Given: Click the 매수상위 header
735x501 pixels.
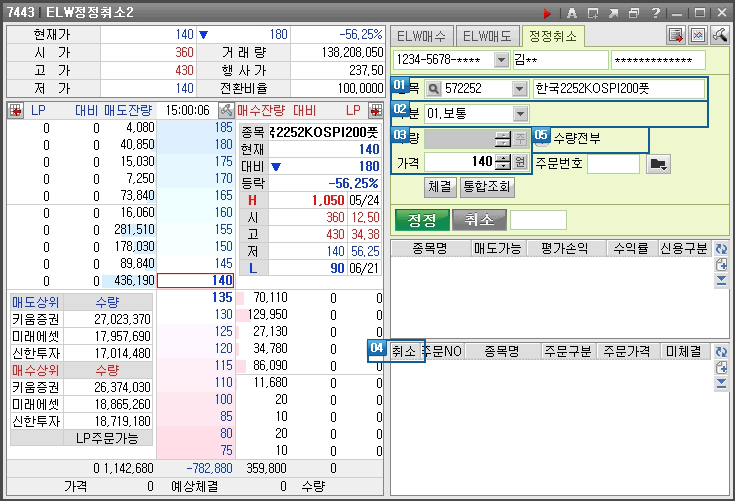Looking at the screenshot, I should 36,370.
